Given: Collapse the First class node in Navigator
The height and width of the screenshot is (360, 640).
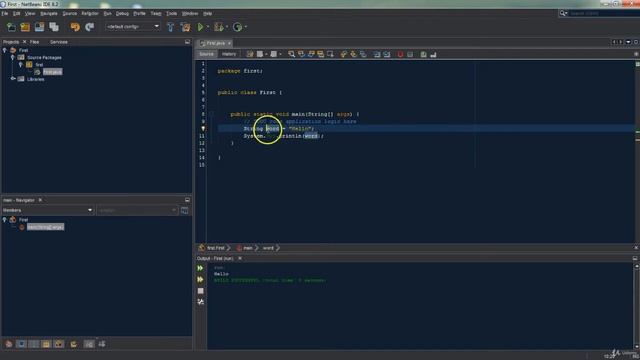Looking at the screenshot, I should [5, 220].
